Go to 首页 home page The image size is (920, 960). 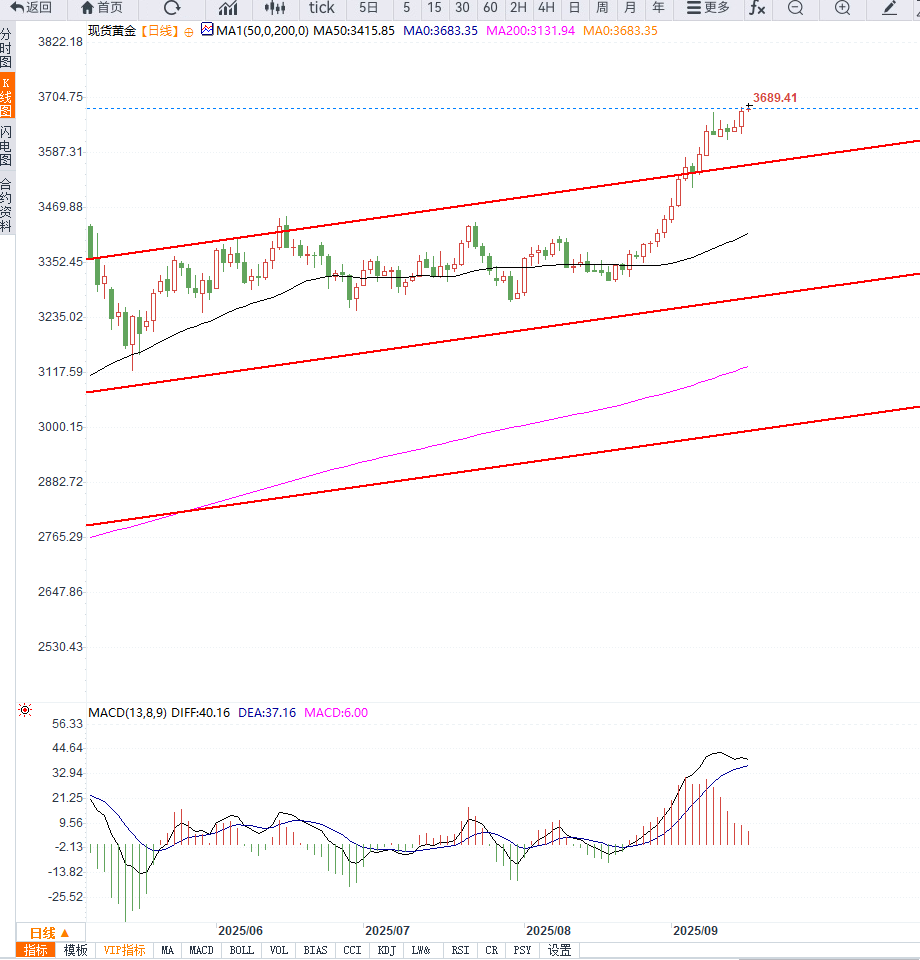[102, 8]
